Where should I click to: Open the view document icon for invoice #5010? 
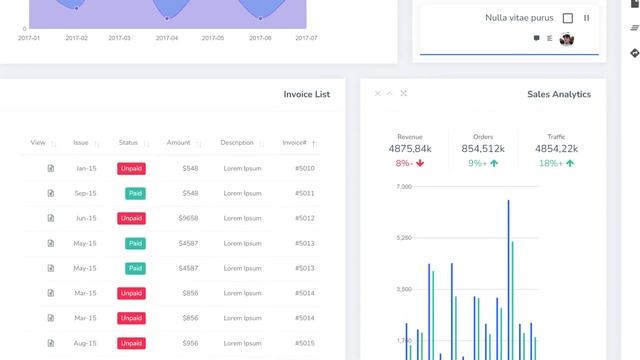coord(51,168)
